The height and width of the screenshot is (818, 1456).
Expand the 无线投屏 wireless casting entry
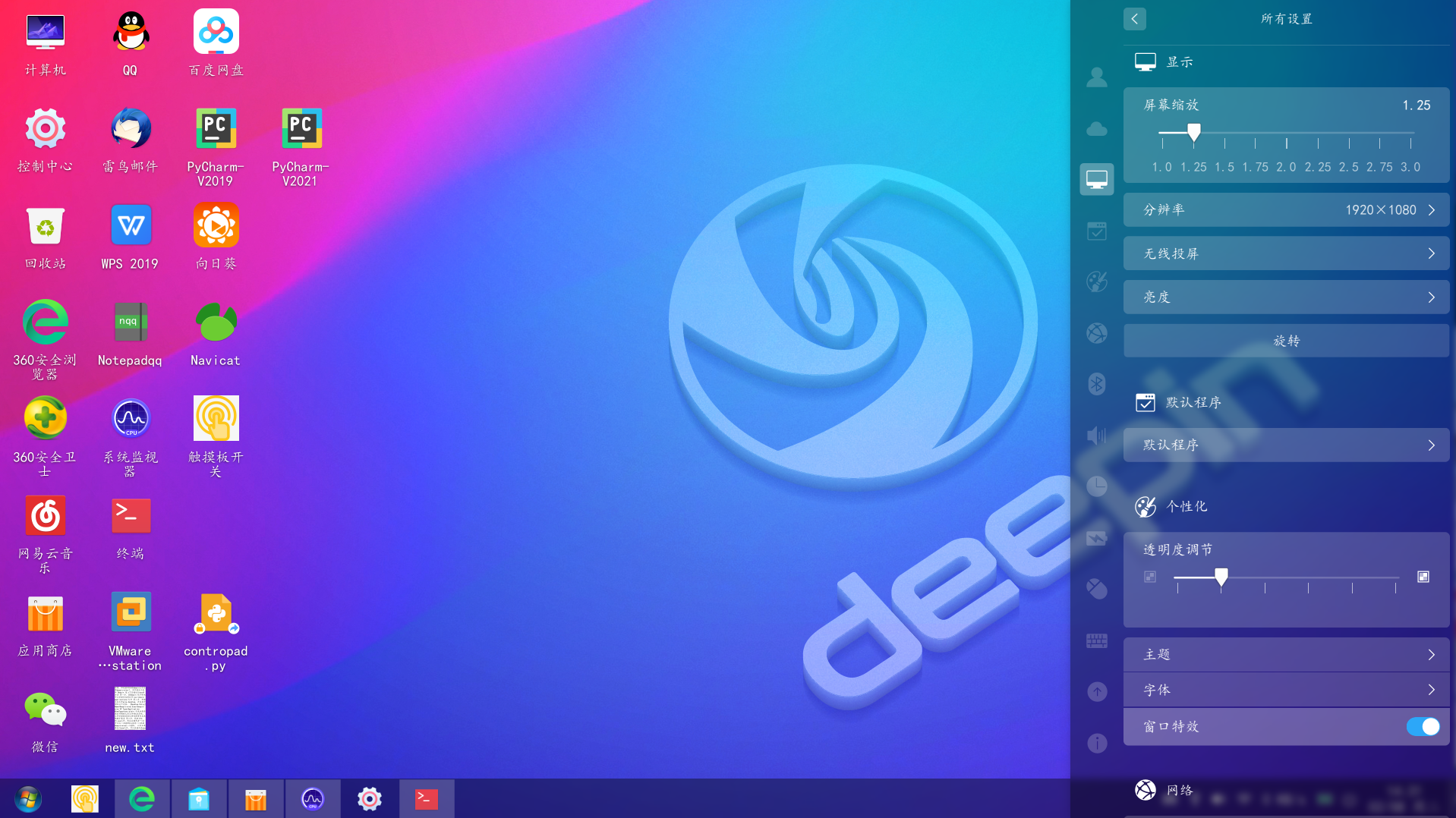pyautogui.click(x=1285, y=253)
